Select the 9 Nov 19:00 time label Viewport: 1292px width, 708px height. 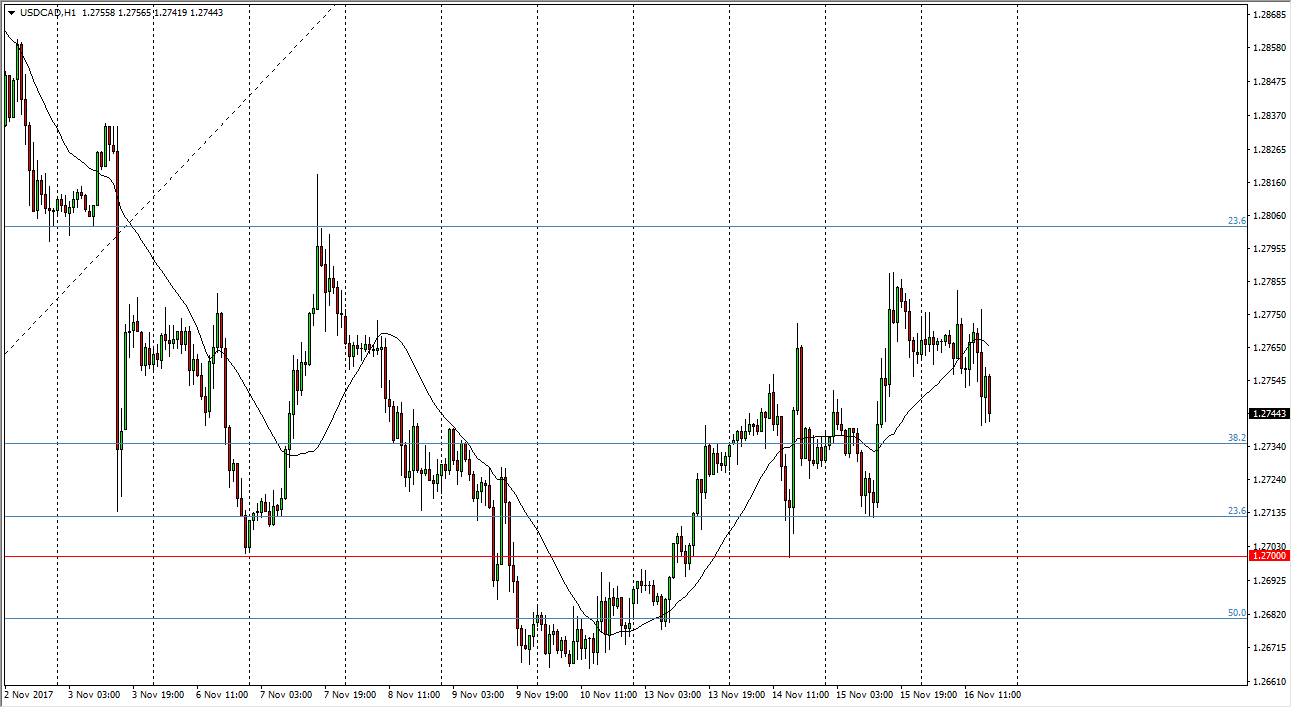tap(544, 694)
